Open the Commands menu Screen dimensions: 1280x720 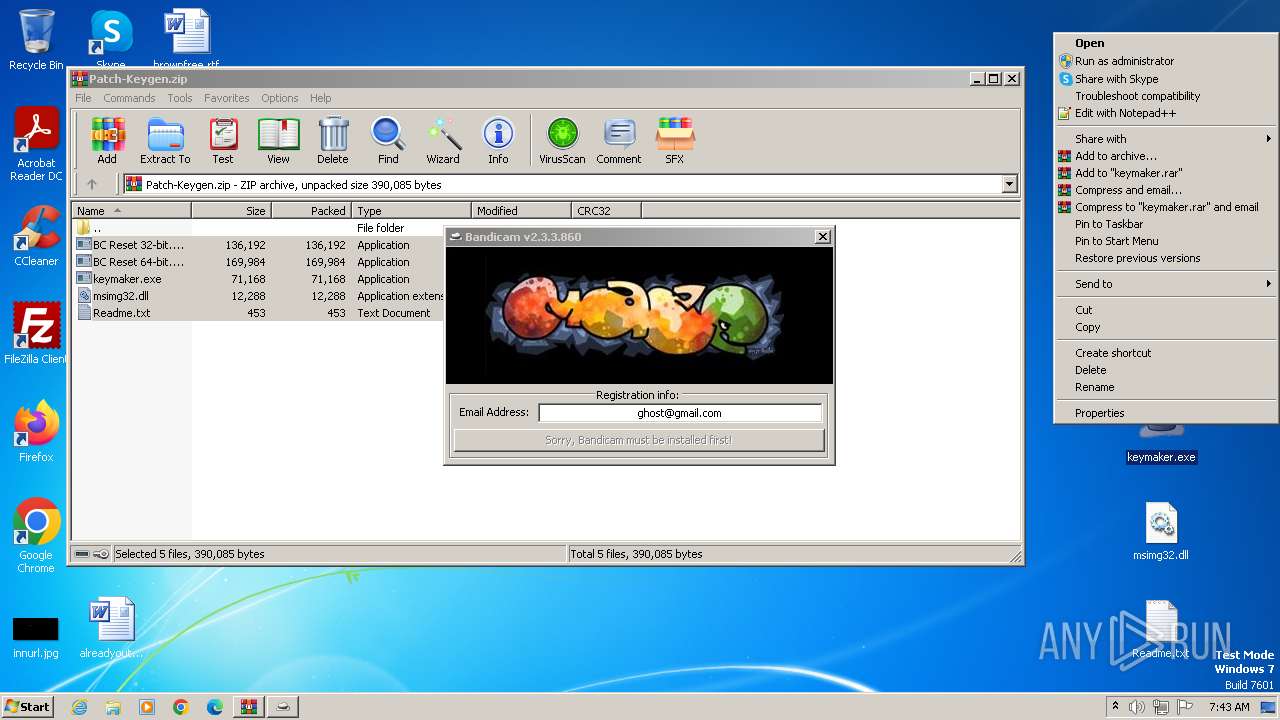(x=129, y=98)
